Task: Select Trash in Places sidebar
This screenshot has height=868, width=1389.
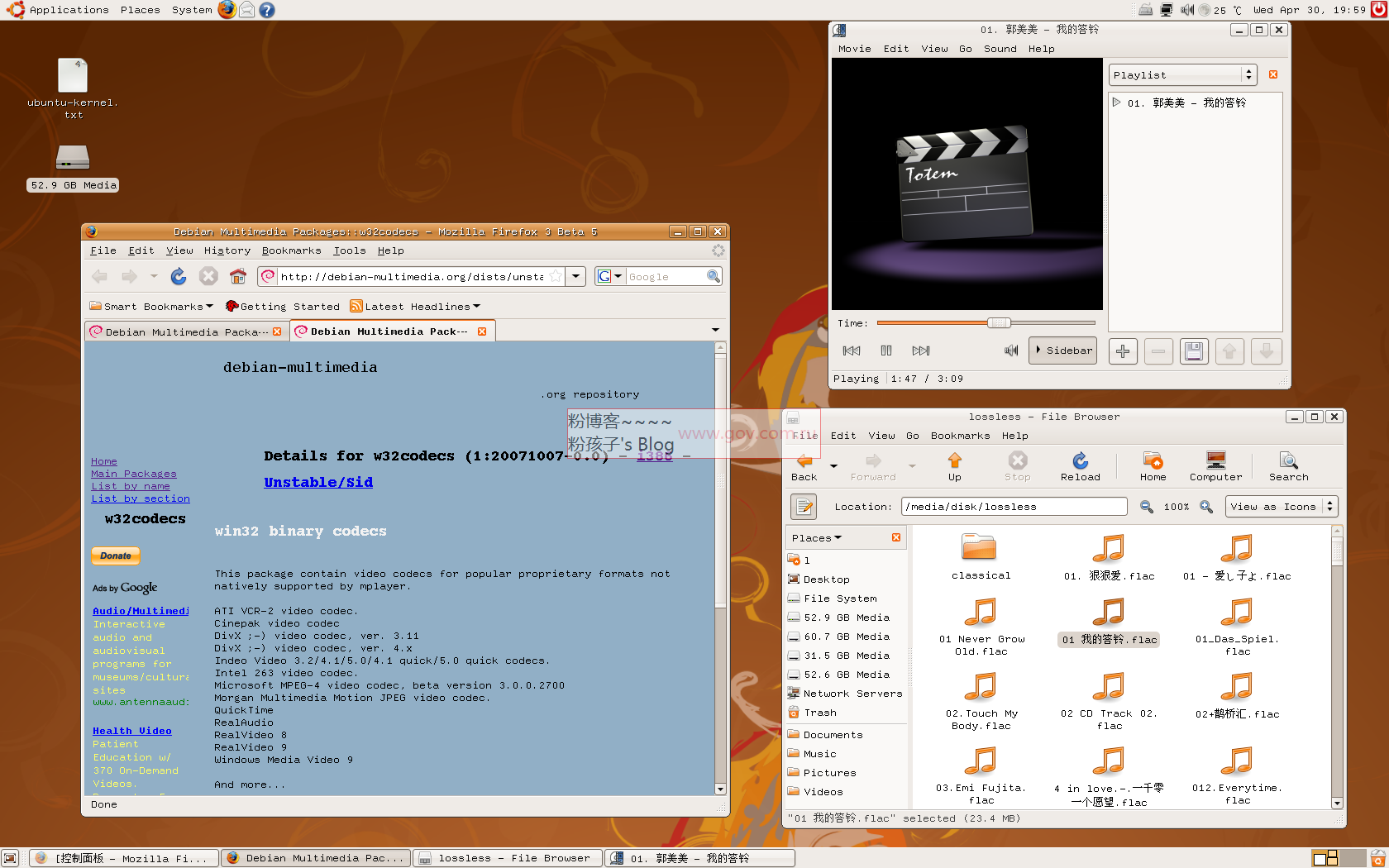Action: point(820,713)
